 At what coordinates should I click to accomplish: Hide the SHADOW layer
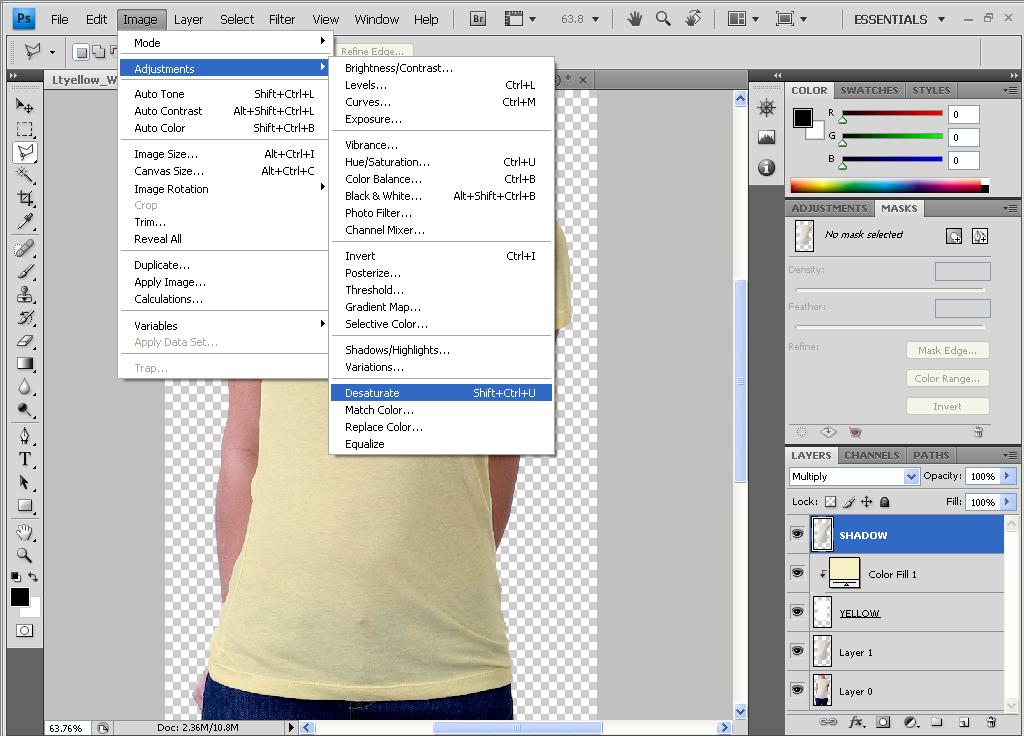pyautogui.click(x=797, y=533)
